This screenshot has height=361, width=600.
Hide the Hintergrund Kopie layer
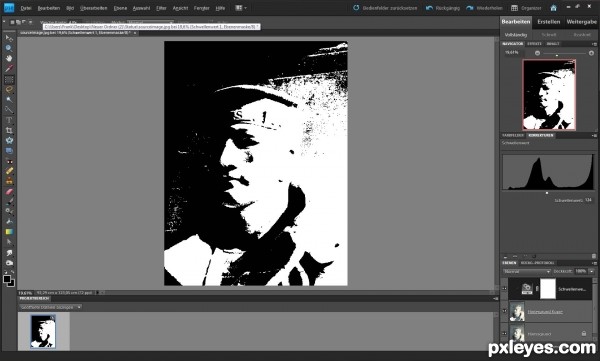504,311
